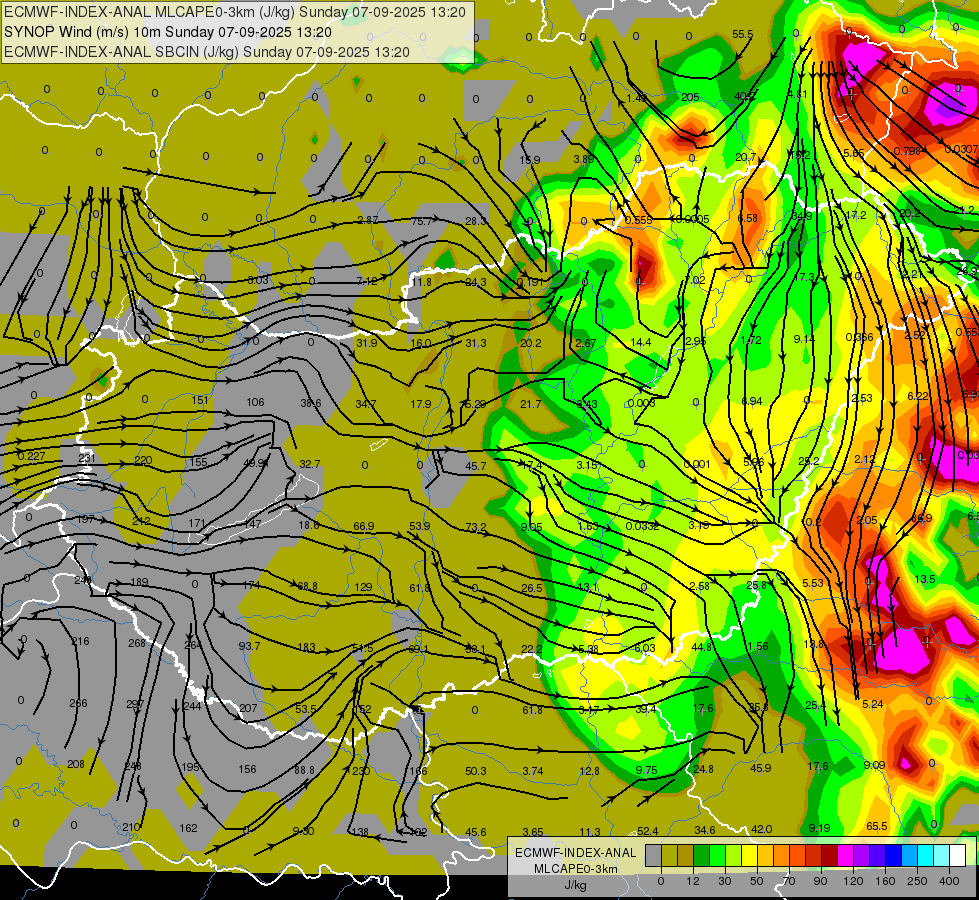Click the map value 13.5
The height and width of the screenshot is (900, 979).
925,579
